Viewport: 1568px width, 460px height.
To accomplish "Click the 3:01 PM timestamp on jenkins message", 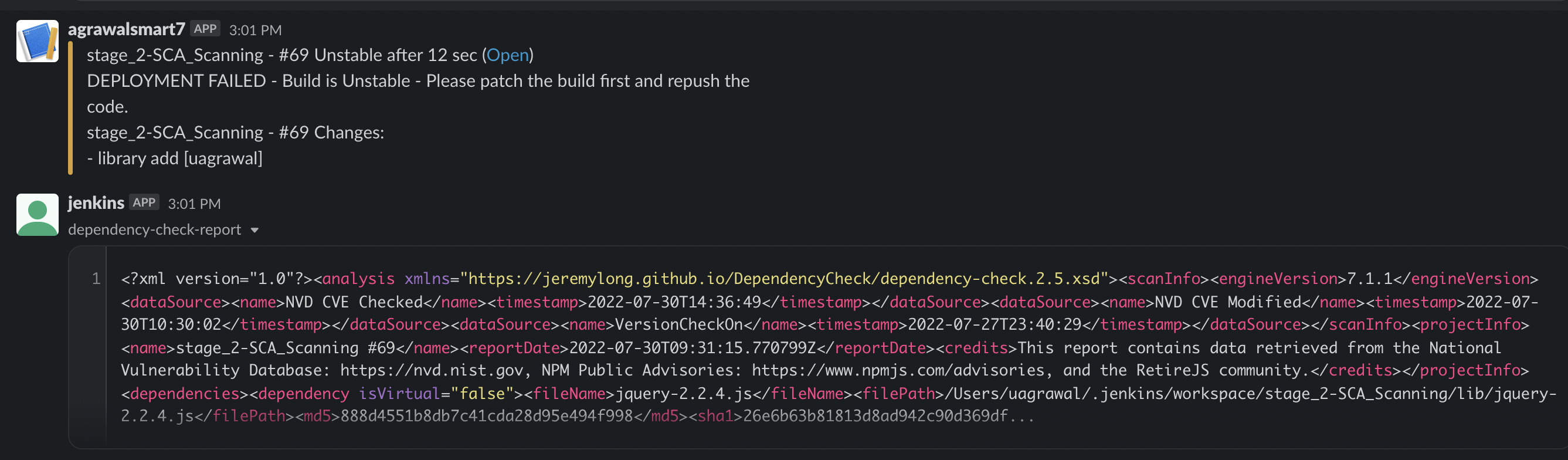I will pos(194,204).
